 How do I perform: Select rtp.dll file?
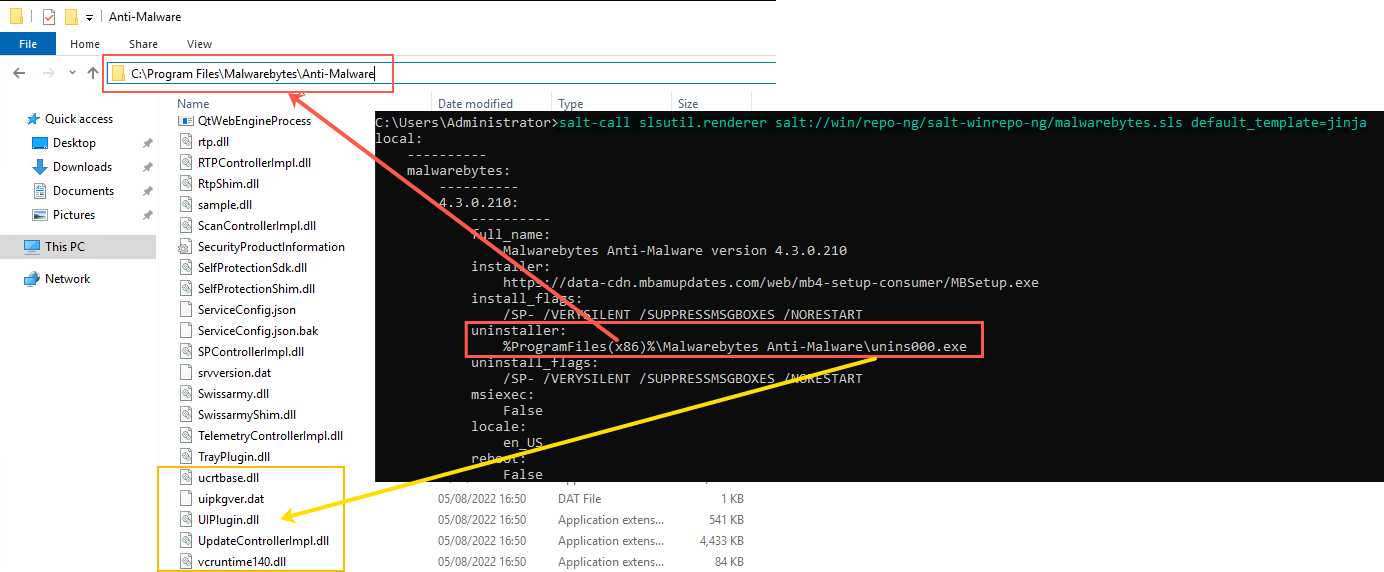pyautogui.click(x=213, y=142)
